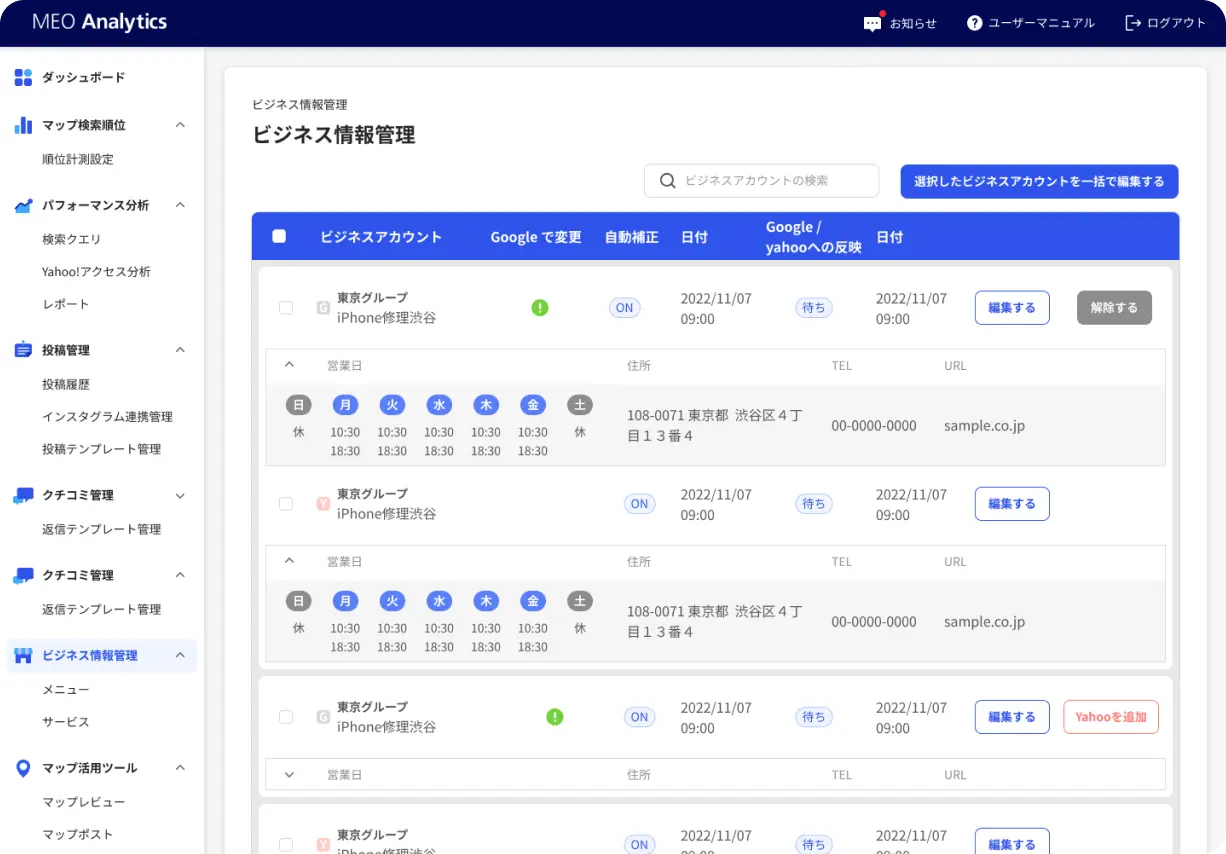Viewport: 1226px width, 854px height.
Task: Open 順位計測設定 from the sidebar menu
Action: pyautogui.click(x=78, y=158)
